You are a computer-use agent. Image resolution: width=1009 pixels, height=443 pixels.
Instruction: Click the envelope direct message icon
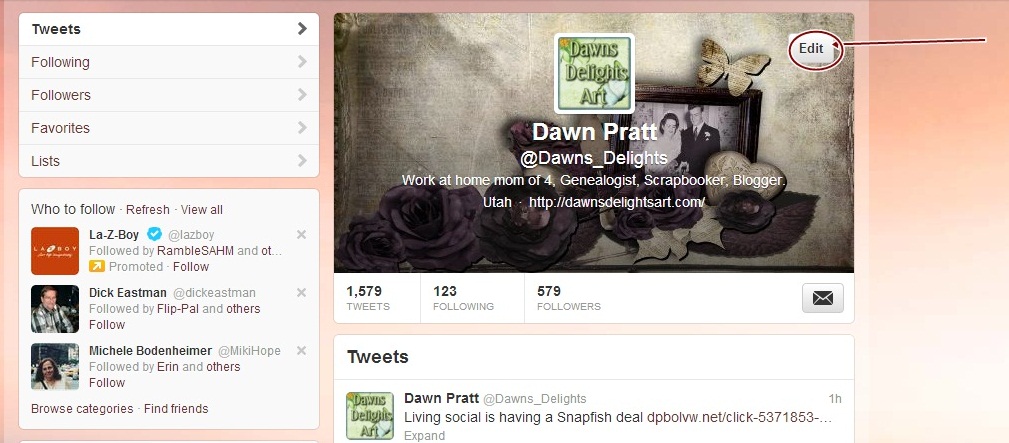(x=822, y=298)
